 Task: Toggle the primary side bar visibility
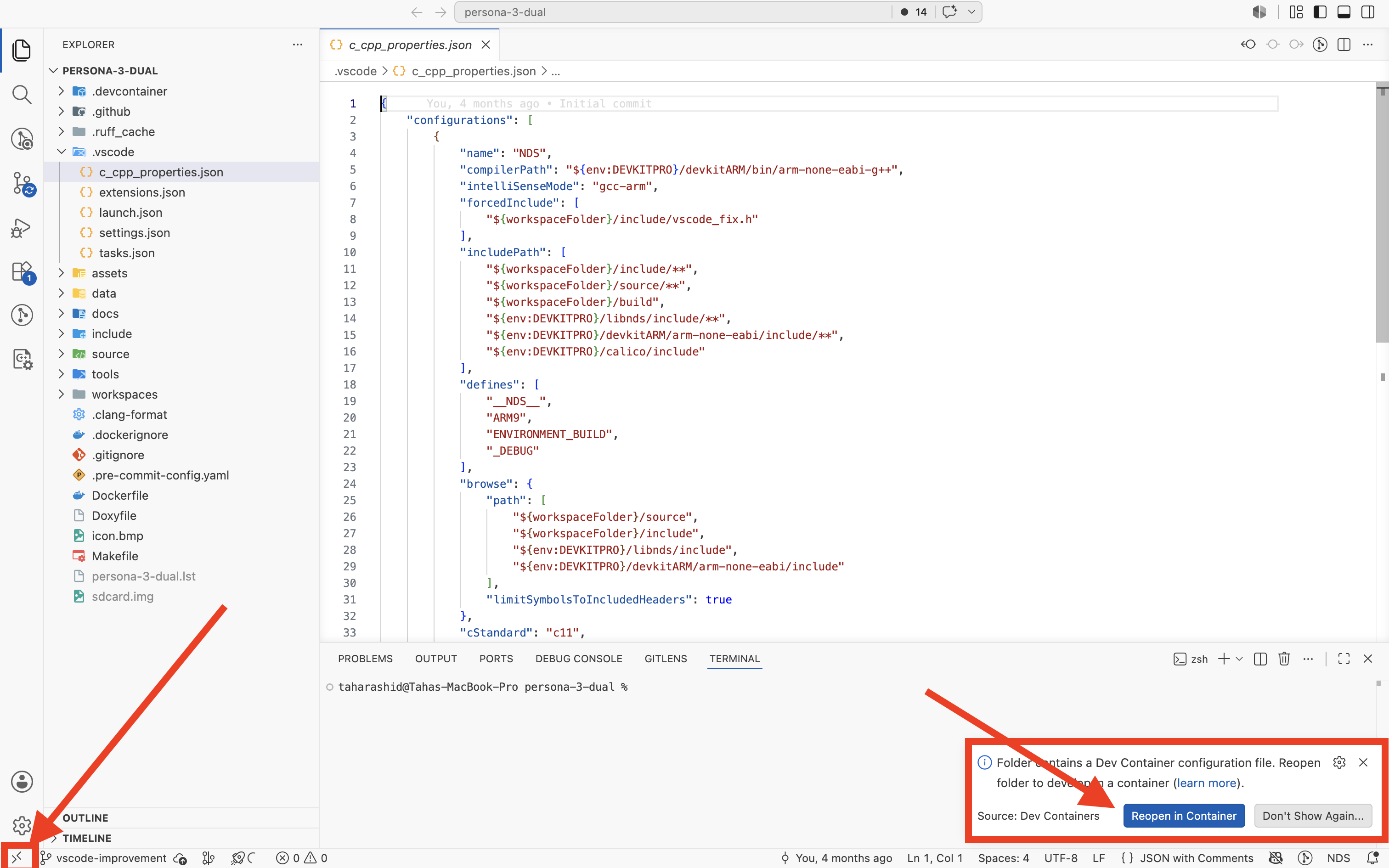click(x=1320, y=12)
